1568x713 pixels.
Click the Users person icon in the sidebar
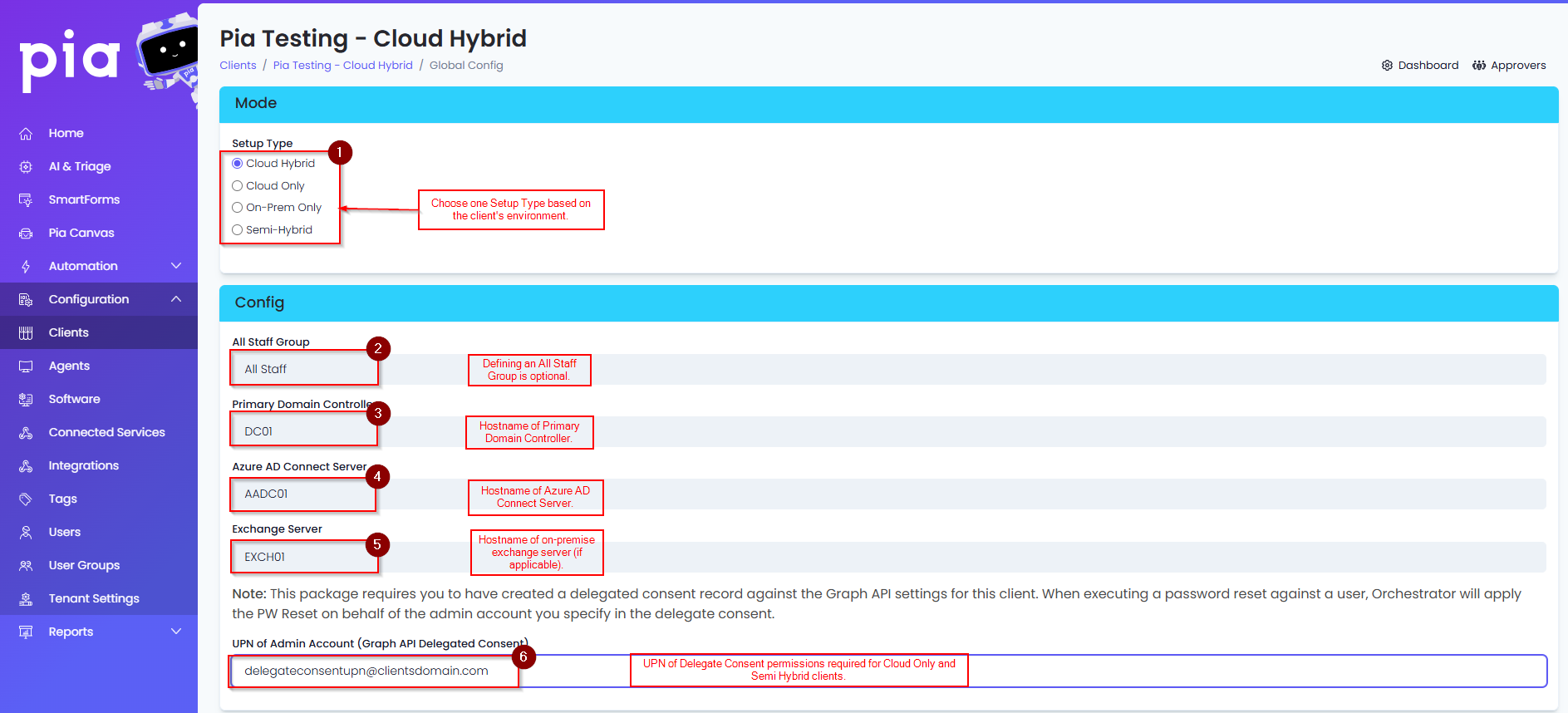(x=26, y=532)
